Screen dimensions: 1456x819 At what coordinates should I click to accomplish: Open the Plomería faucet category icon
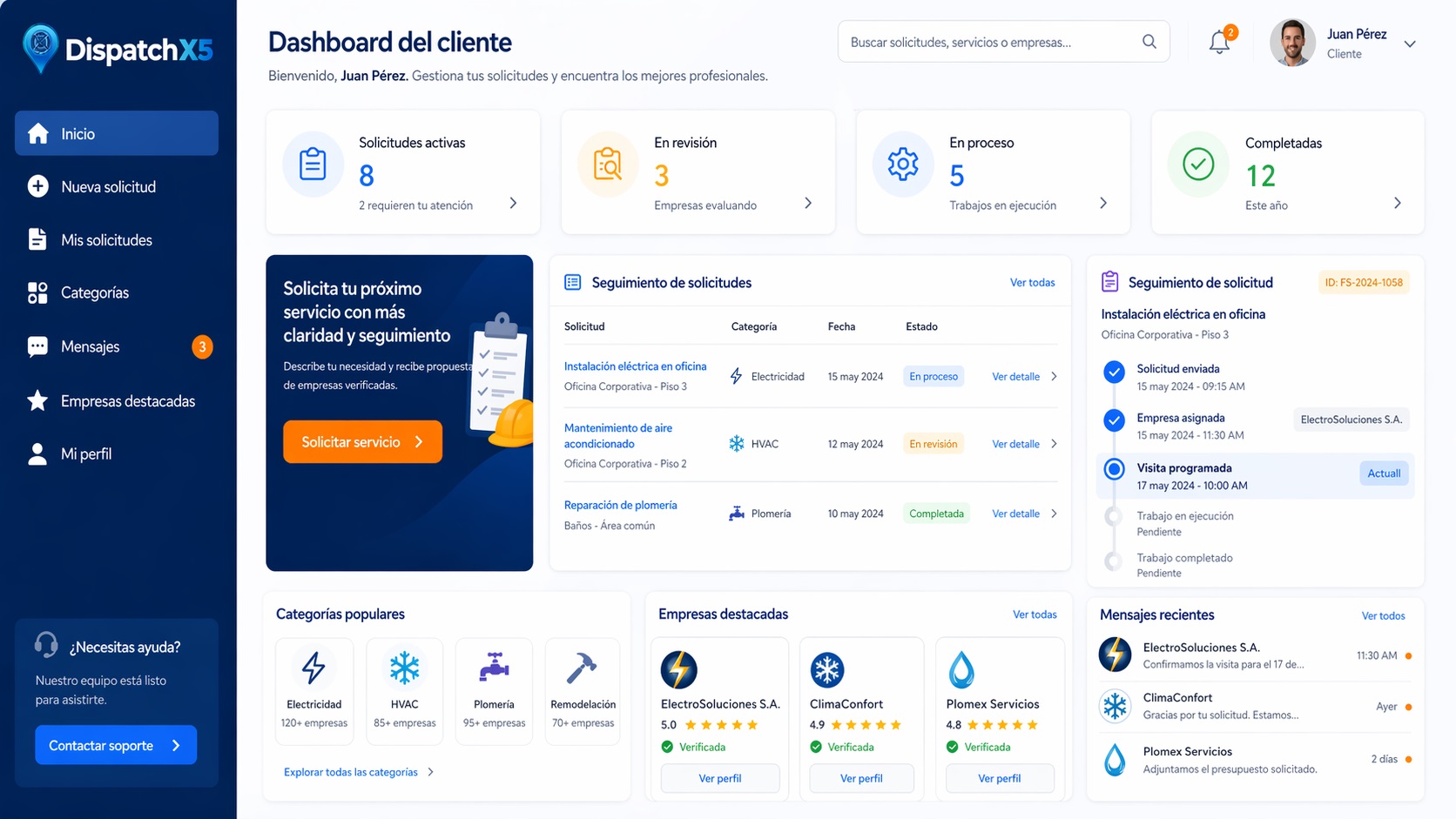[x=494, y=668]
